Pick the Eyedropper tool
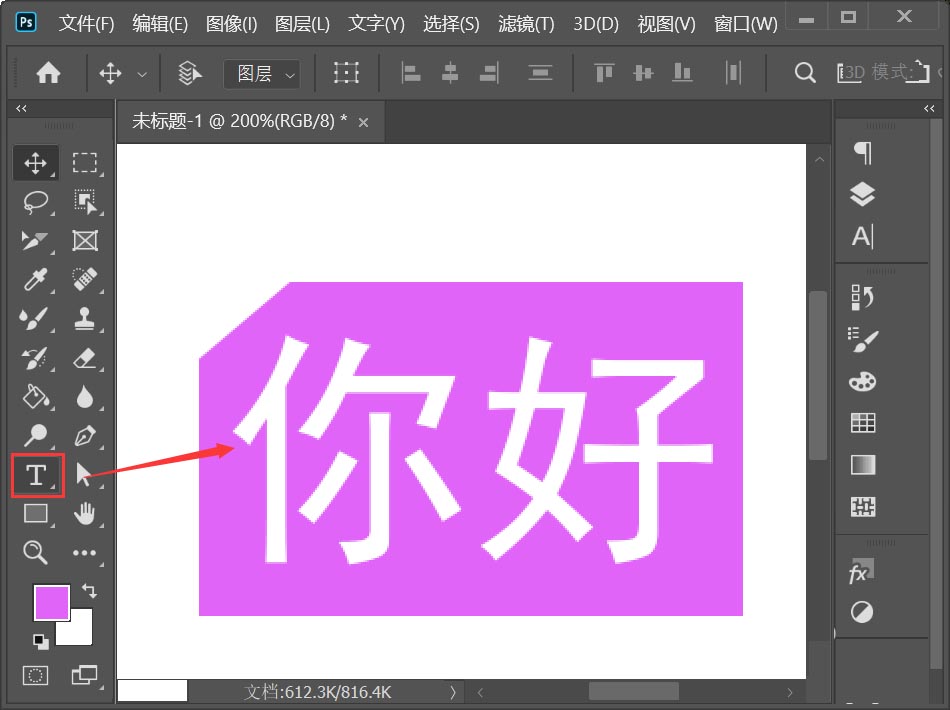This screenshot has width=950, height=710. coord(36,280)
